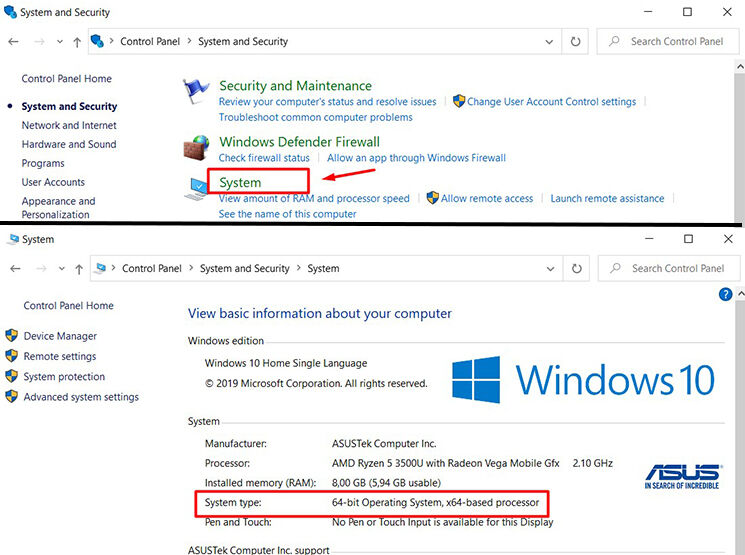Go up one level in System window
The height and width of the screenshot is (555, 745).
click(x=79, y=269)
